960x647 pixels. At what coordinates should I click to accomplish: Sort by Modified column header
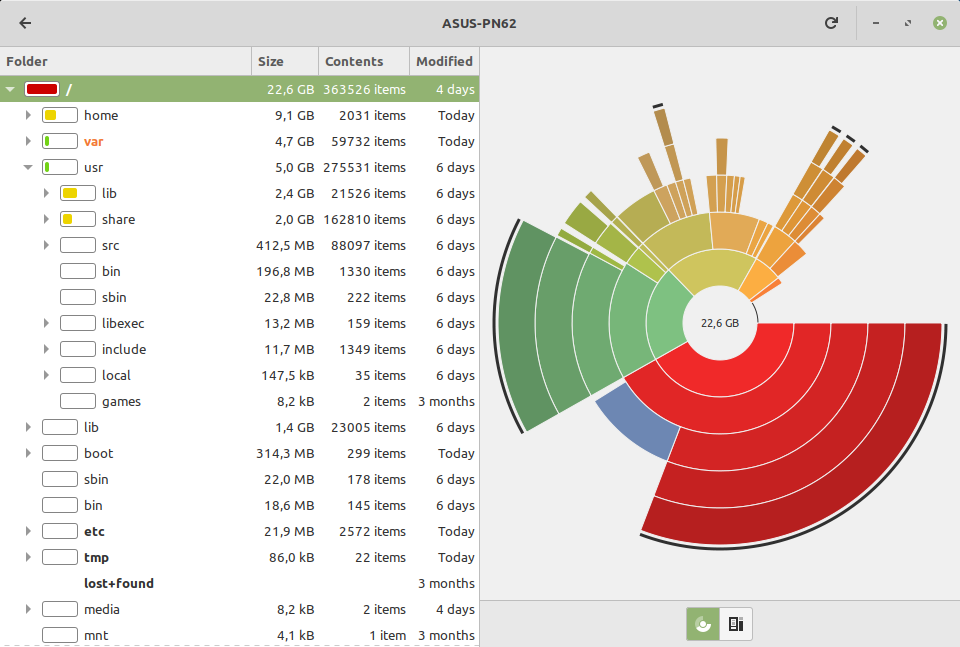pos(444,61)
